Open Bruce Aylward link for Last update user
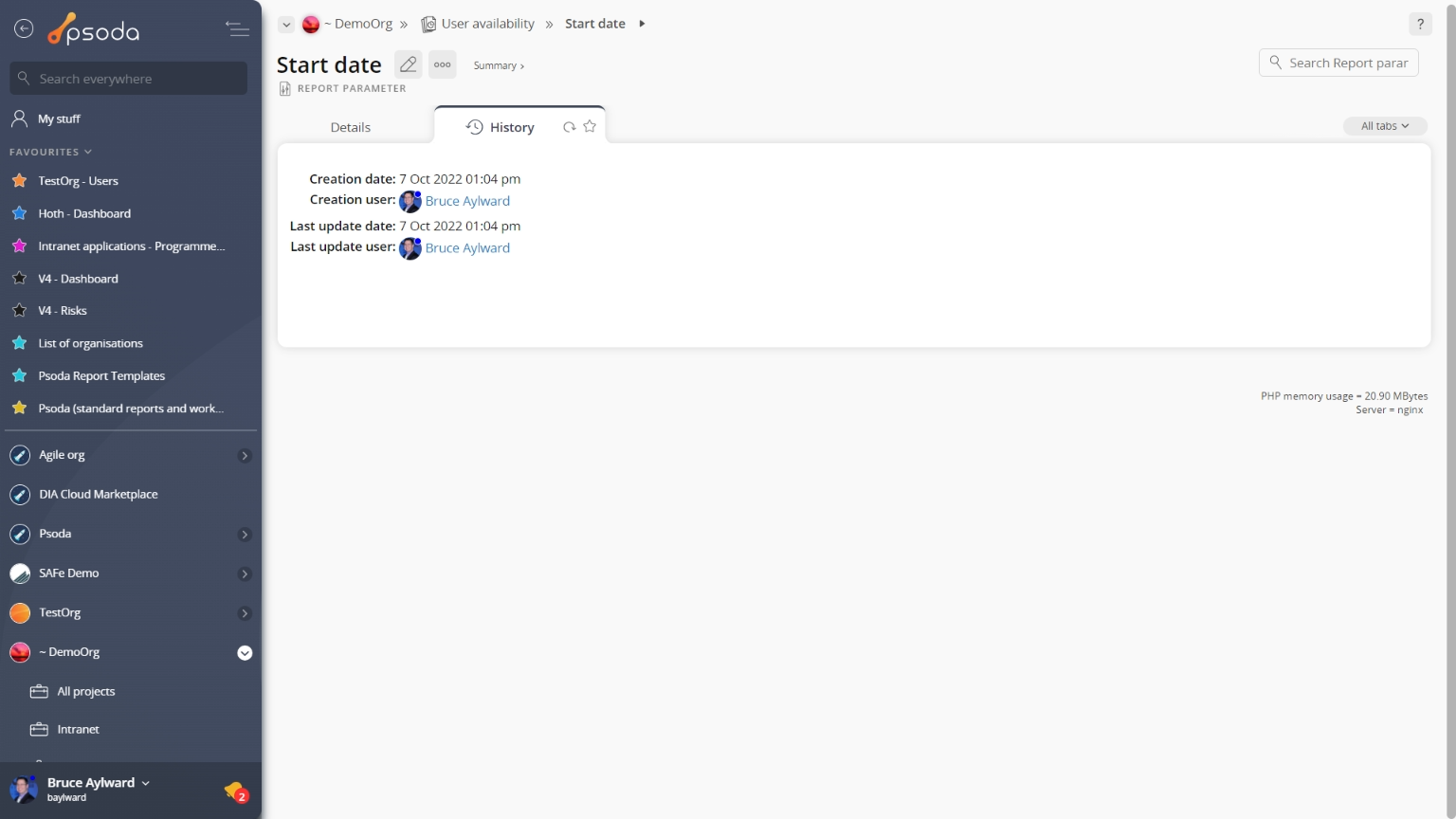1456x819 pixels. click(467, 248)
